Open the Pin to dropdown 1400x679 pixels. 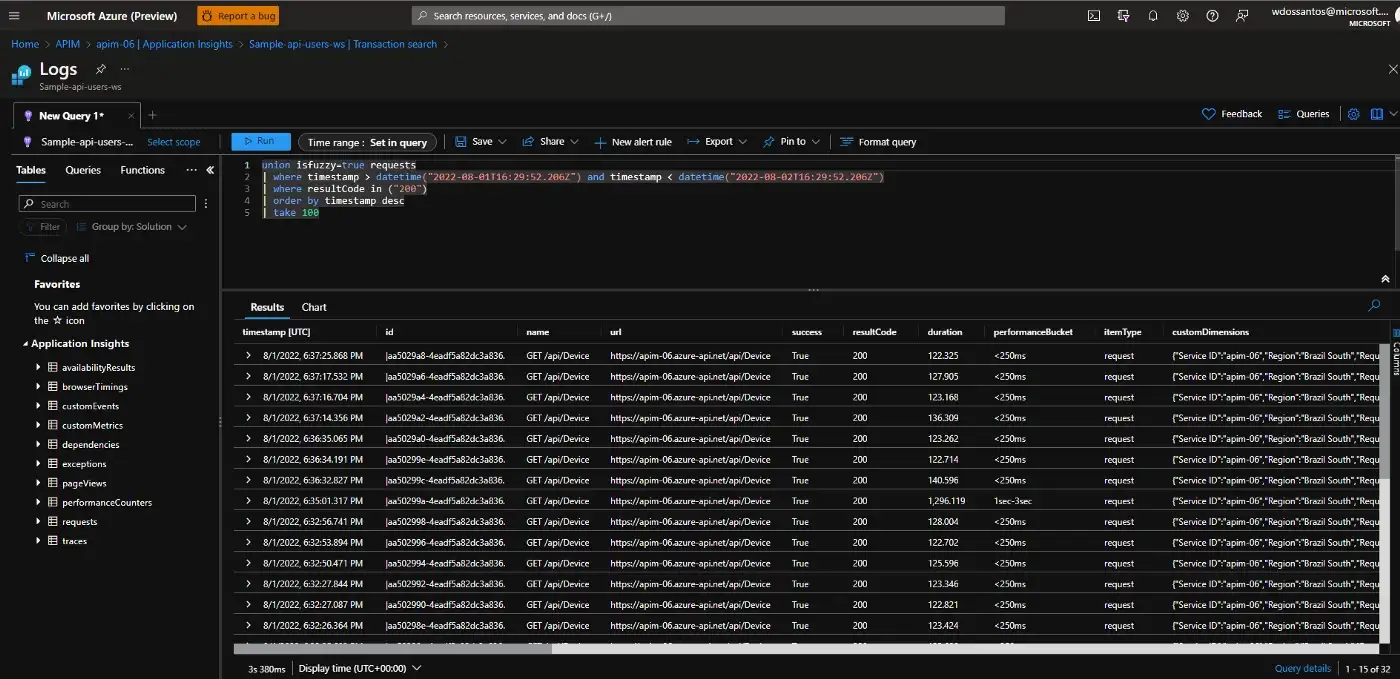tap(792, 142)
